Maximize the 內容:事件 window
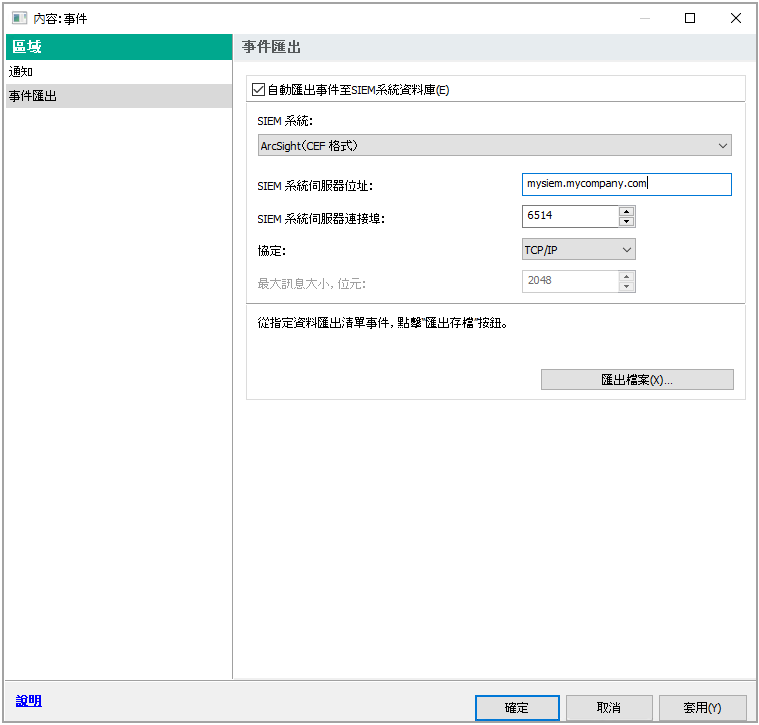The width and height of the screenshot is (759, 725). point(690,18)
